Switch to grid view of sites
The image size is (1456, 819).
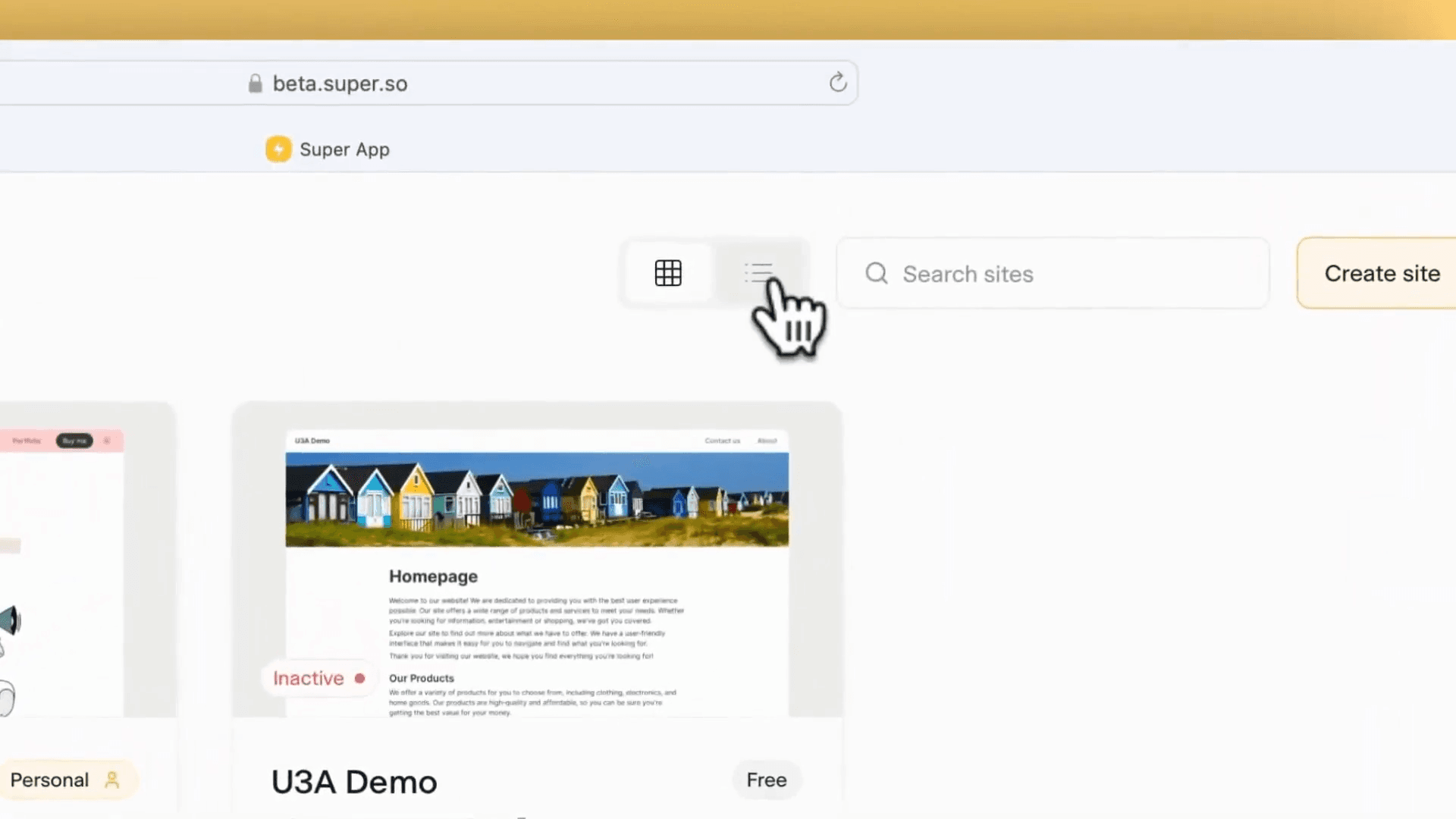pyautogui.click(x=668, y=273)
